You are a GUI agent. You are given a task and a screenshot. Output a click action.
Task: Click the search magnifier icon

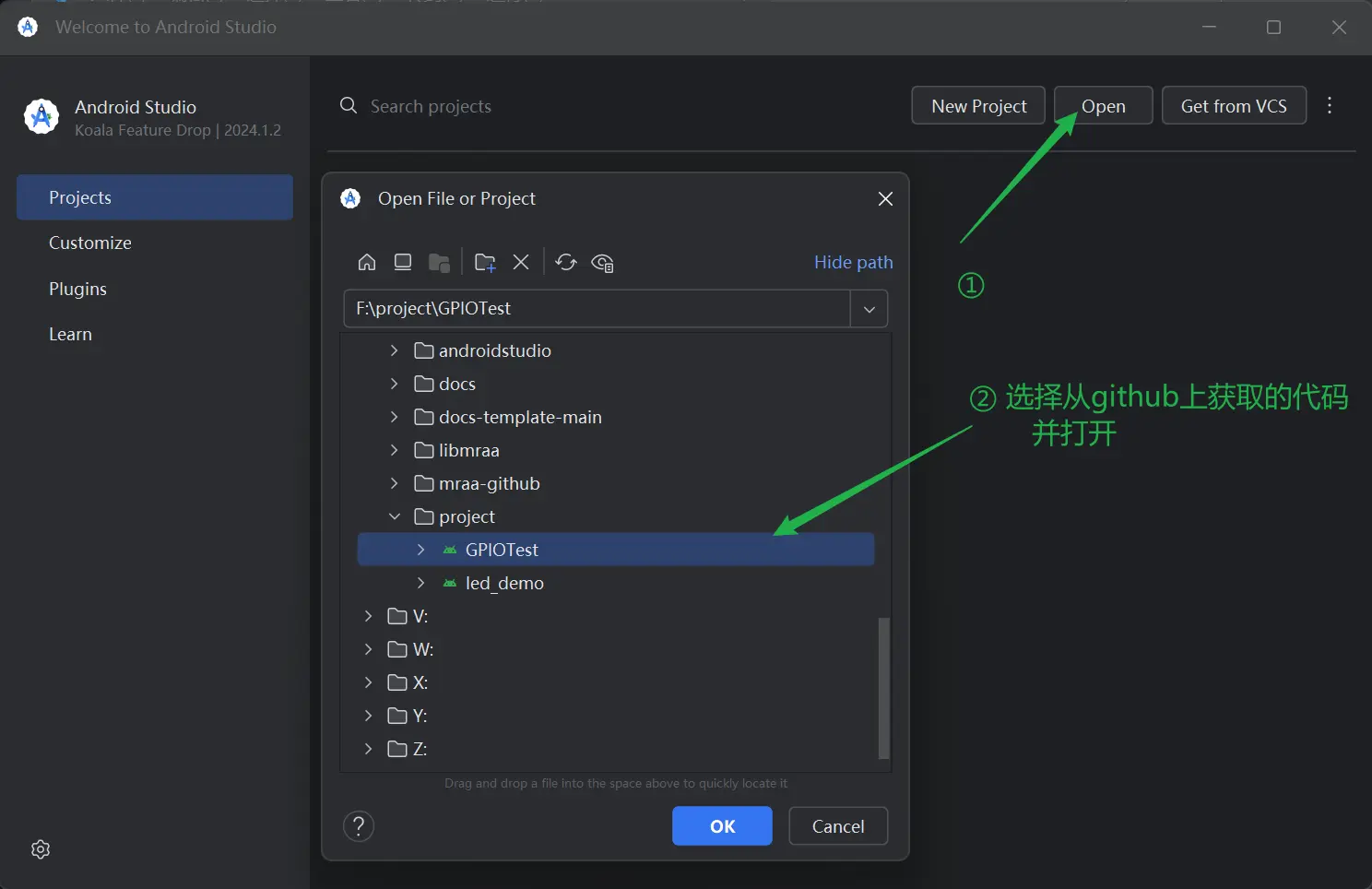[349, 105]
